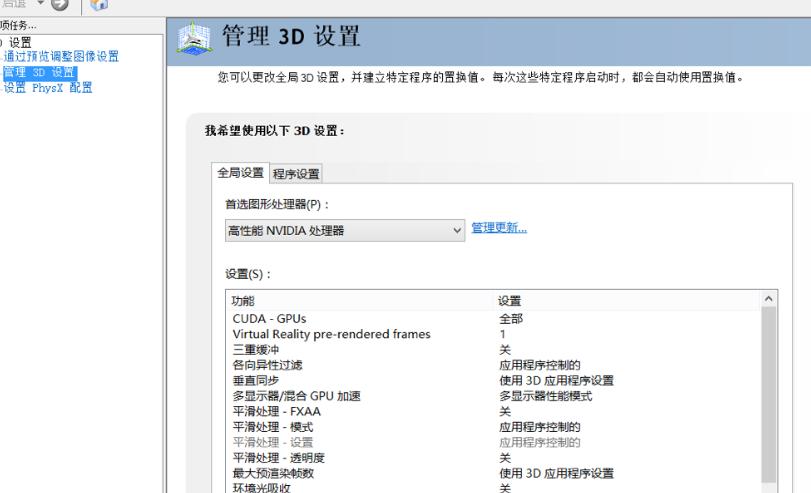Click the settings list scroll-up arrow

click(x=768, y=298)
